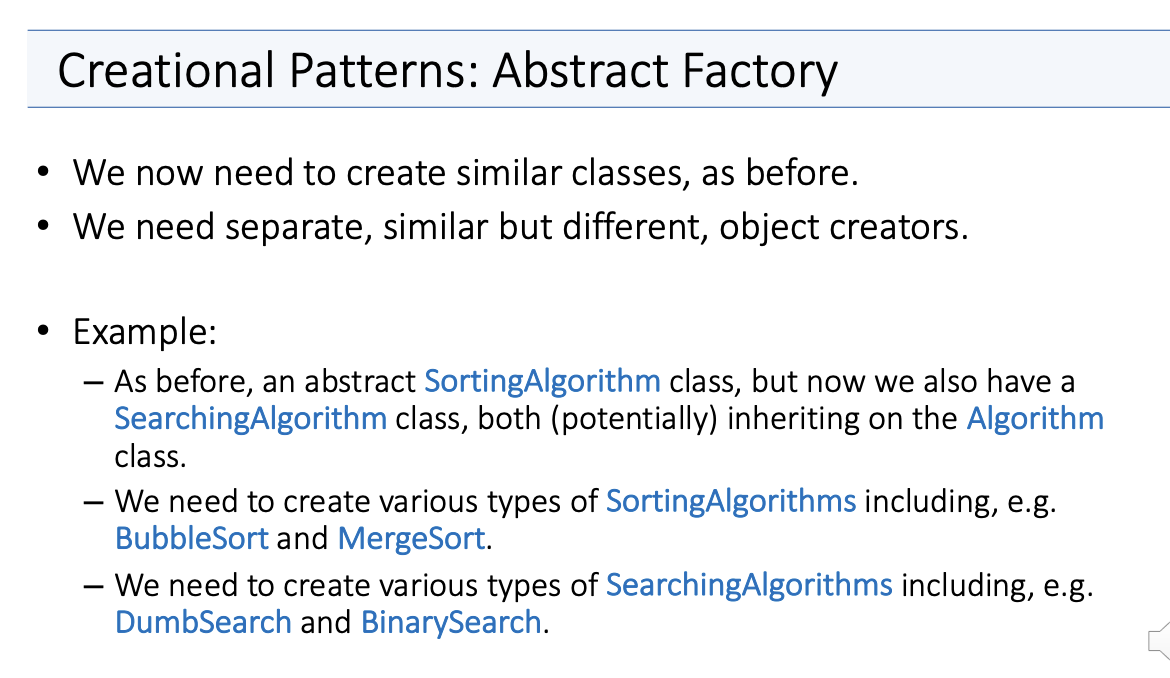Click the audio speaker icon on slide
1170x678 pixels.
pos(1160,641)
